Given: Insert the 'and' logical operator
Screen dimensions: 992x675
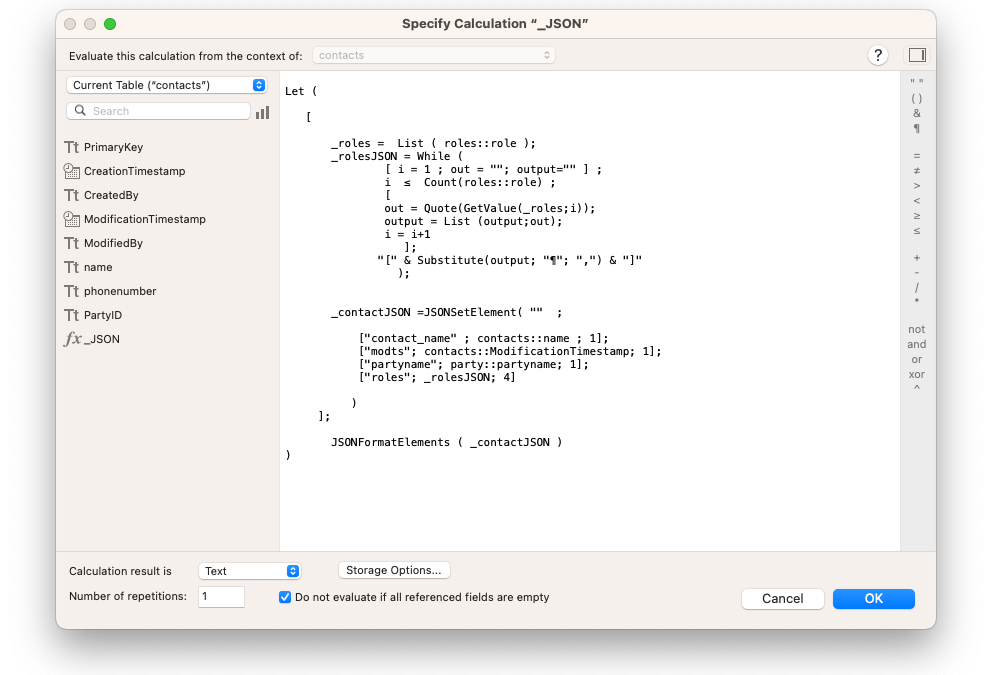Looking at the screenshot, I should tap(917, 345).
